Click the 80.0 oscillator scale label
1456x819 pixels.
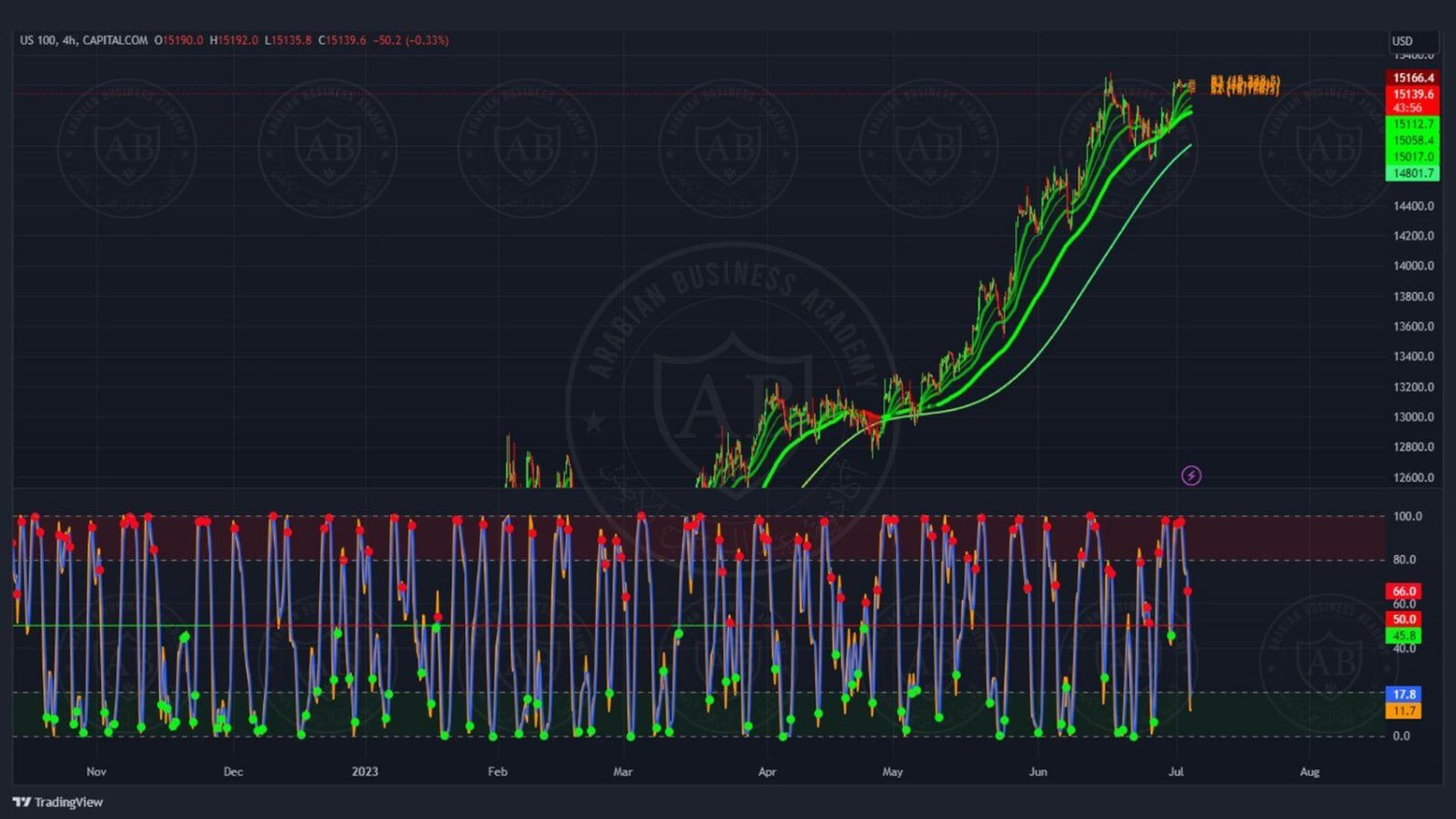point(1404,560)
